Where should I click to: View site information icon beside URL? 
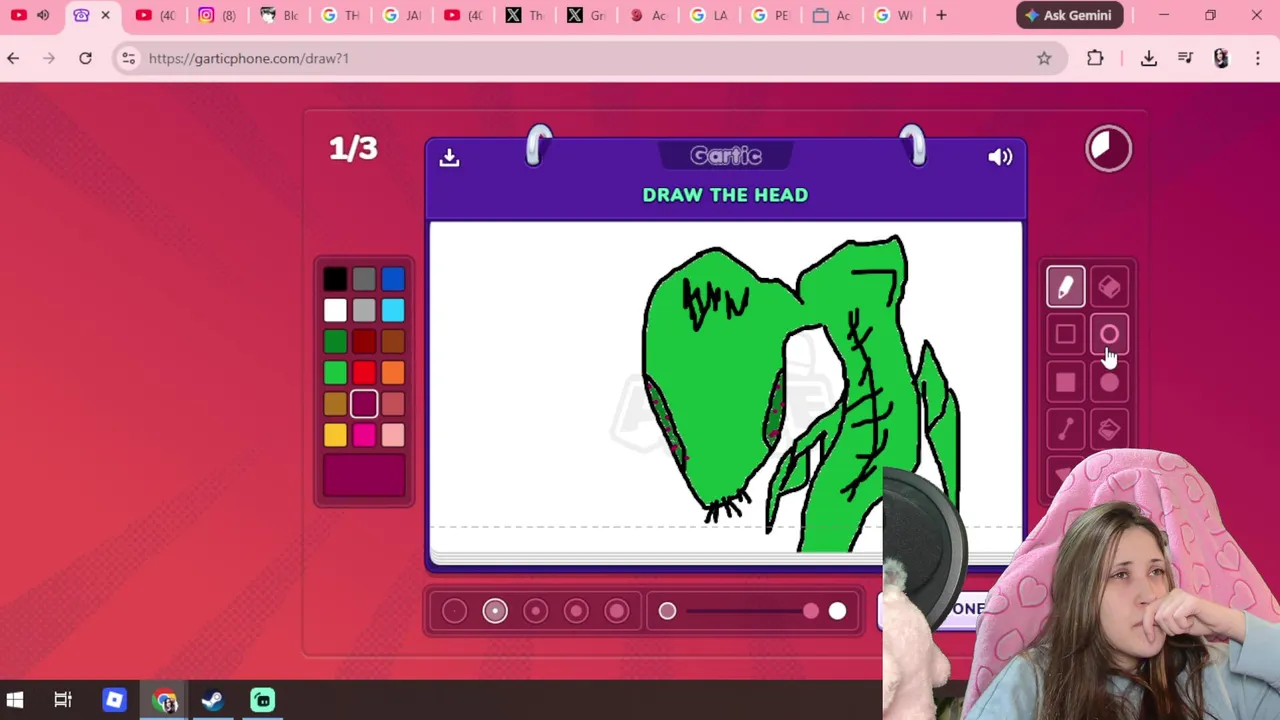pyautogui.click(x=128, y=58)
